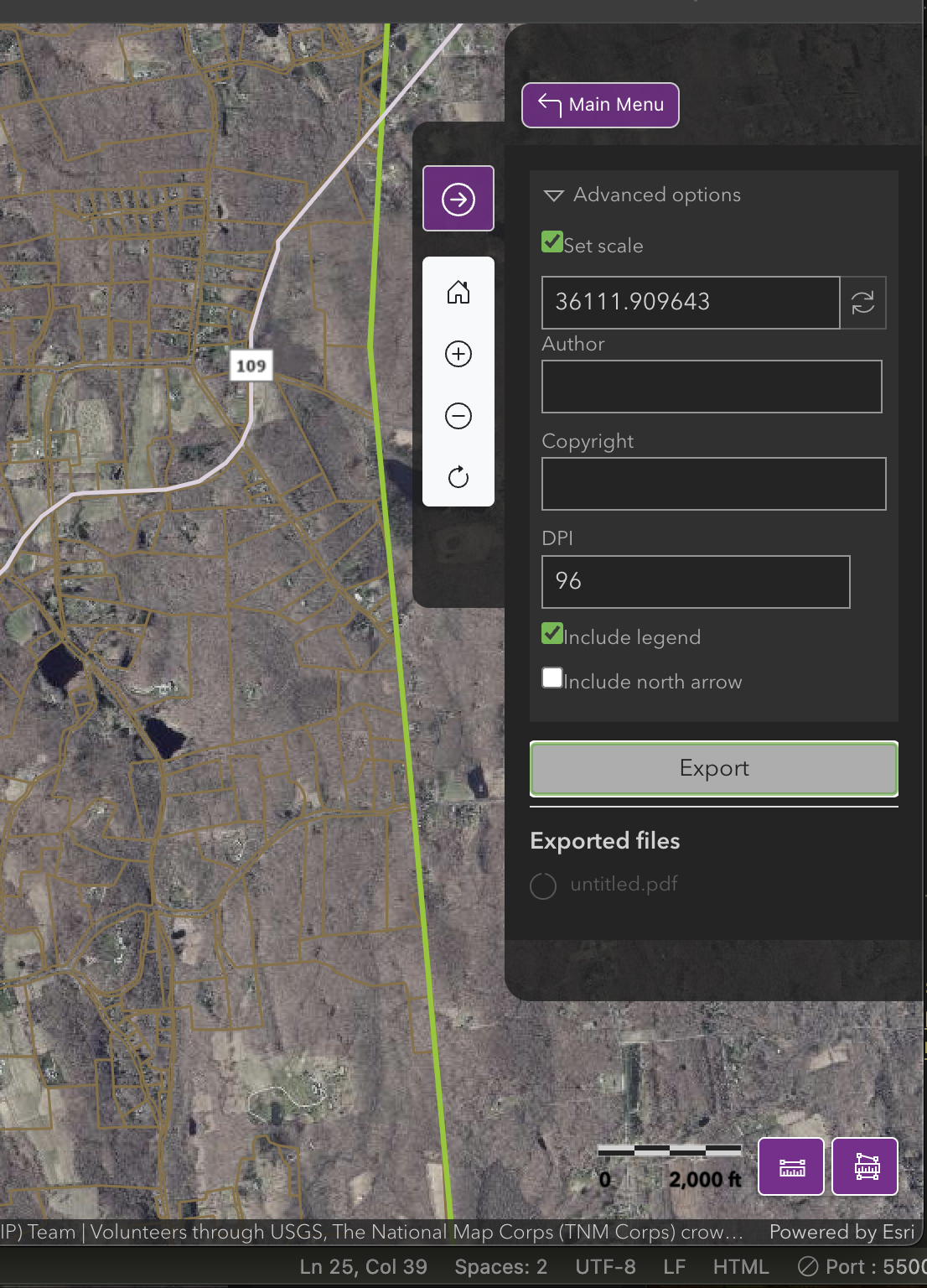Go to the default map home view

pyautogui.click(x=458, y=292)
